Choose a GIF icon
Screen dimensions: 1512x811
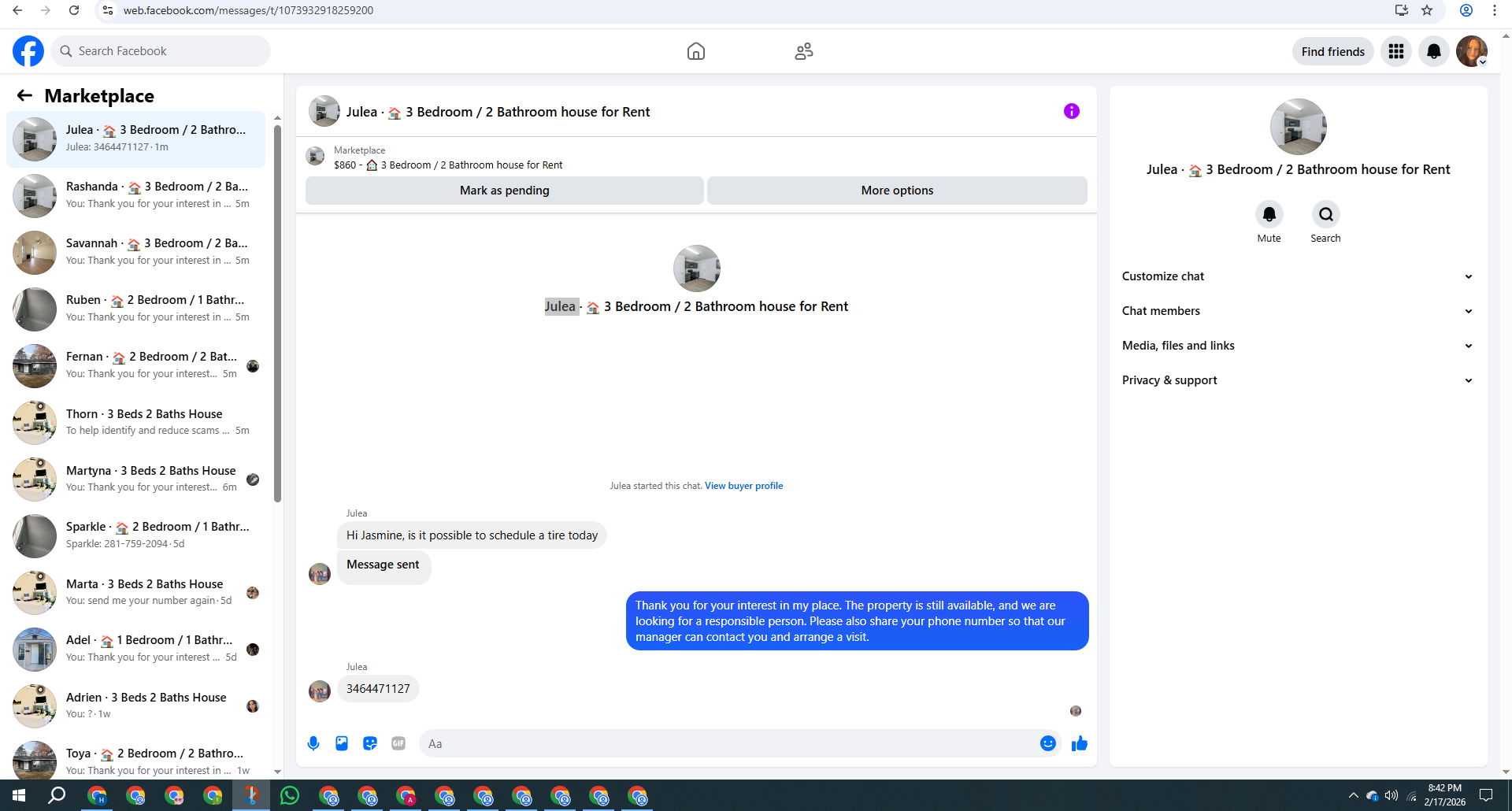[x=398, y=743]
